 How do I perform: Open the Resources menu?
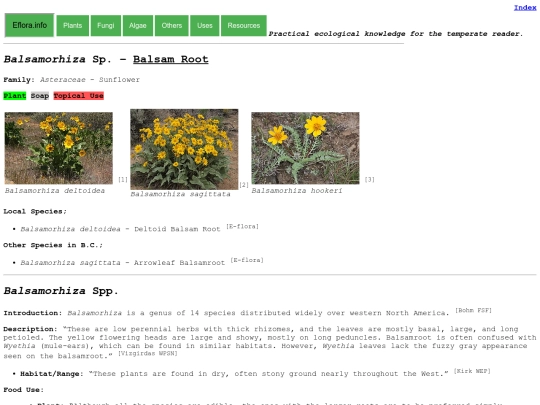coord(244,25)
